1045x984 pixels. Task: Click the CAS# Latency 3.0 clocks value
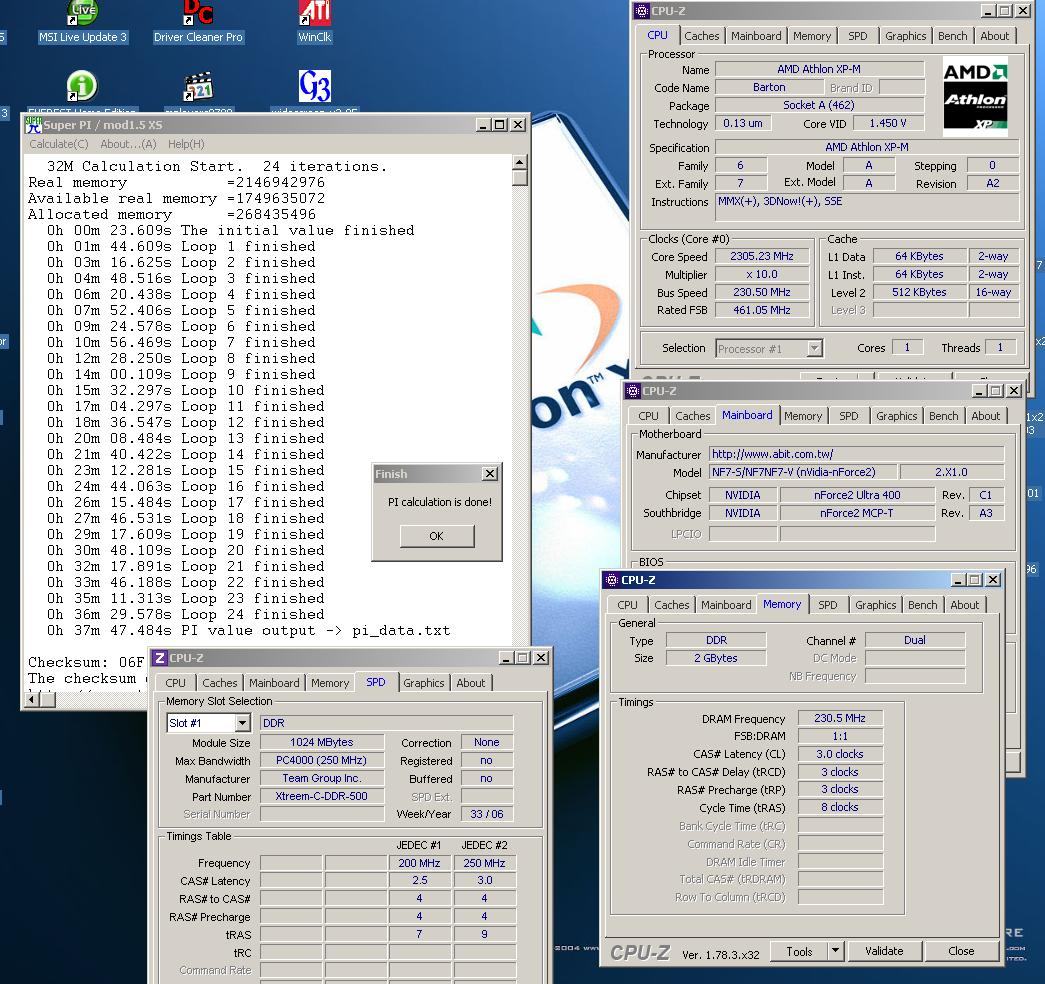pos(840,754)
